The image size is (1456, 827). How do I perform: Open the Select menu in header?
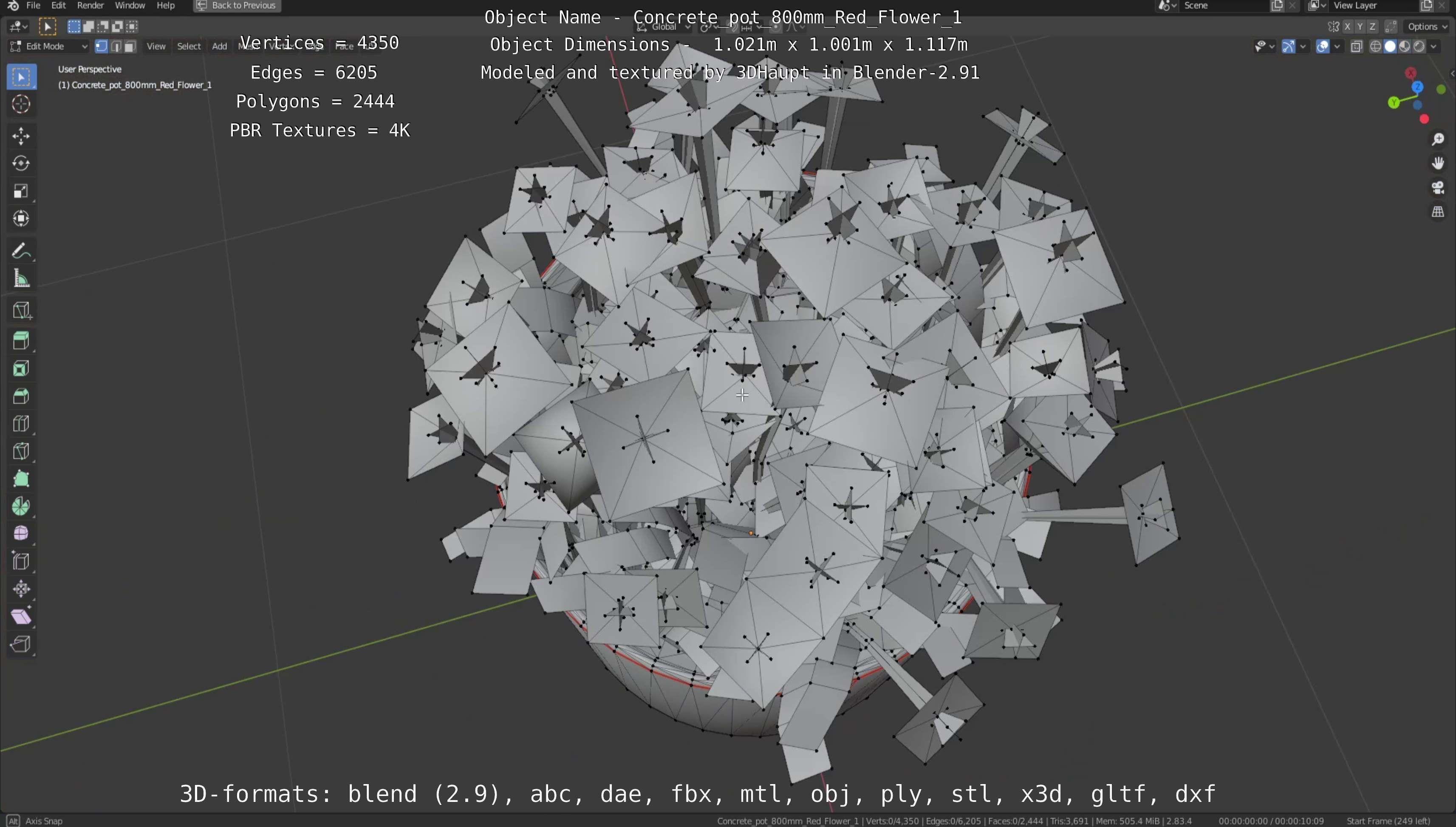pos(189,47)
